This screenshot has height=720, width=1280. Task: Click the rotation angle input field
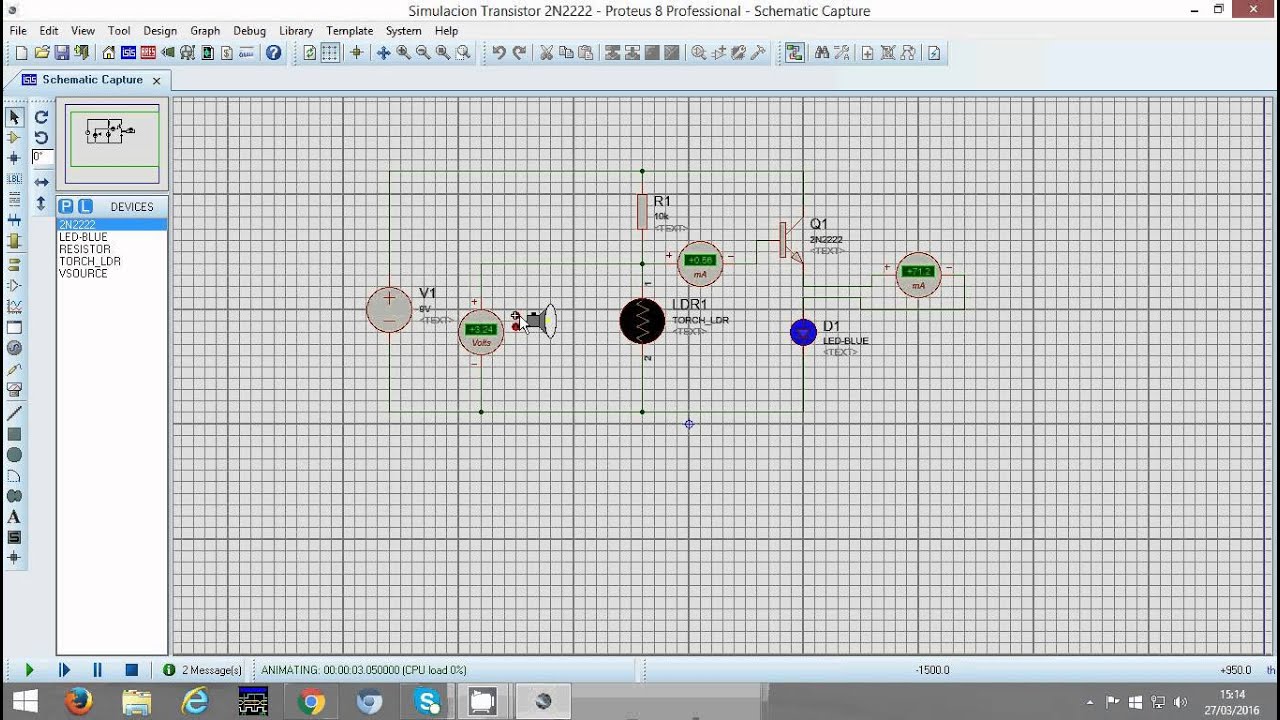42,157
